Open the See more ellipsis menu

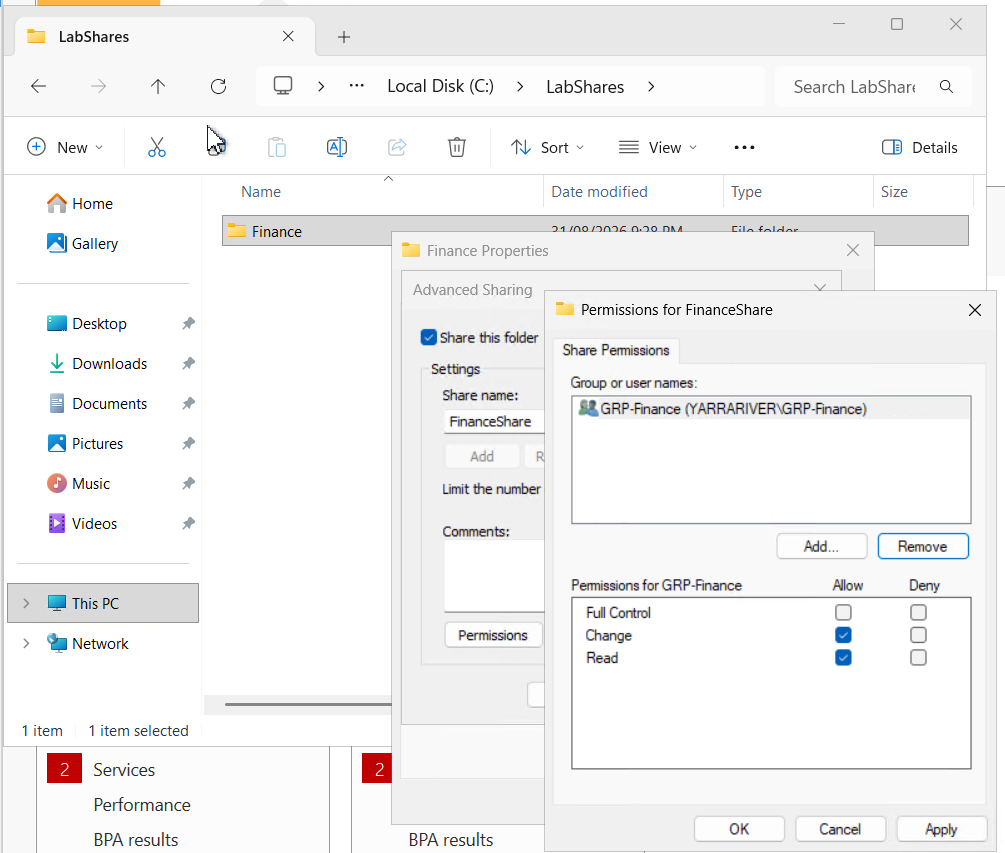point(744,147)
